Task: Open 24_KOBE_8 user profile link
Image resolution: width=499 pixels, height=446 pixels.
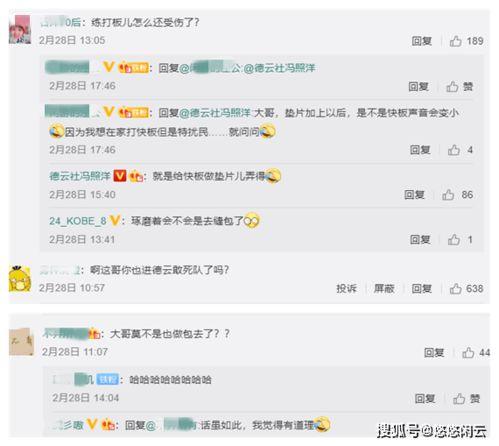Action: coord(78,221)
